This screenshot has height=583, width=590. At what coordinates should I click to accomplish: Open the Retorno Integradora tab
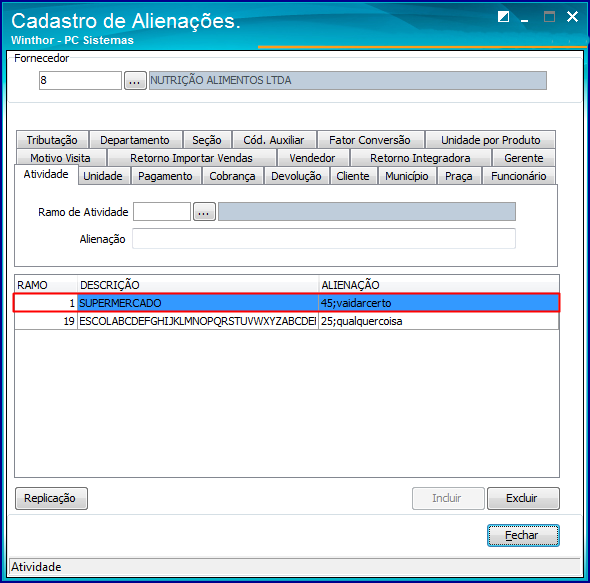coord(420,158)
